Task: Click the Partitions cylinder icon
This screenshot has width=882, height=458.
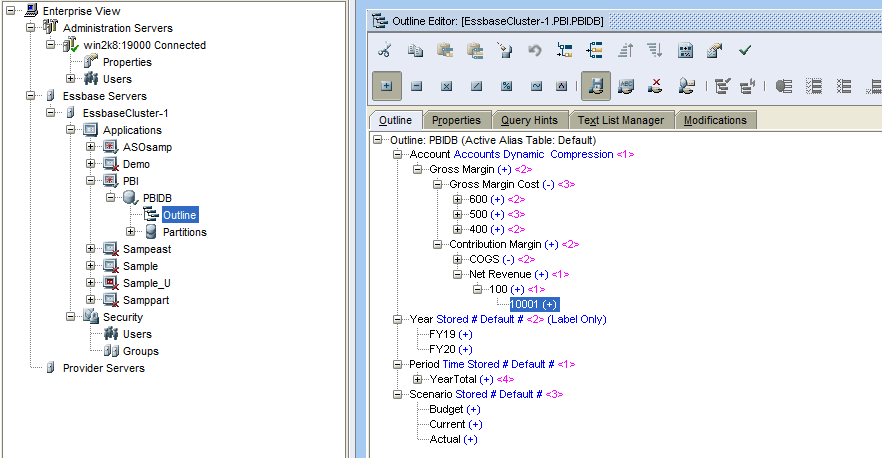Action: point(151,231)
